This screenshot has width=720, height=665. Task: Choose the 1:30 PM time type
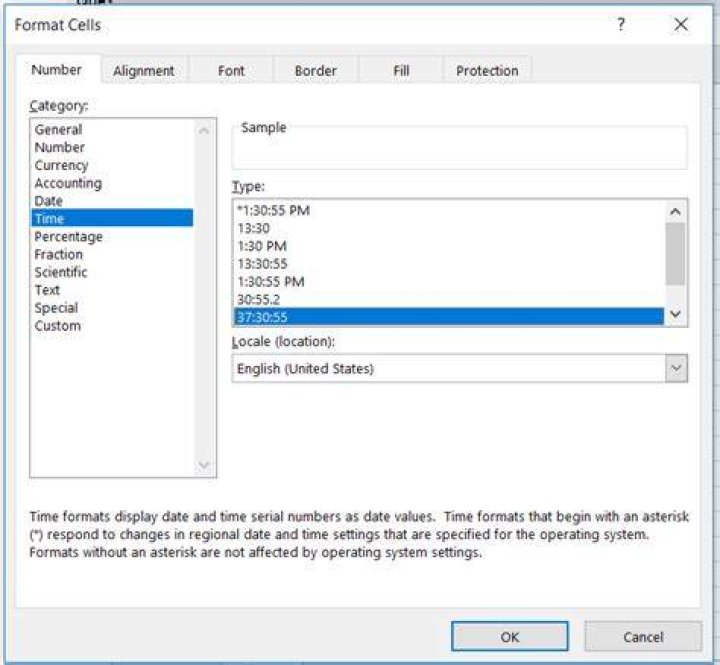click(449, 246)
